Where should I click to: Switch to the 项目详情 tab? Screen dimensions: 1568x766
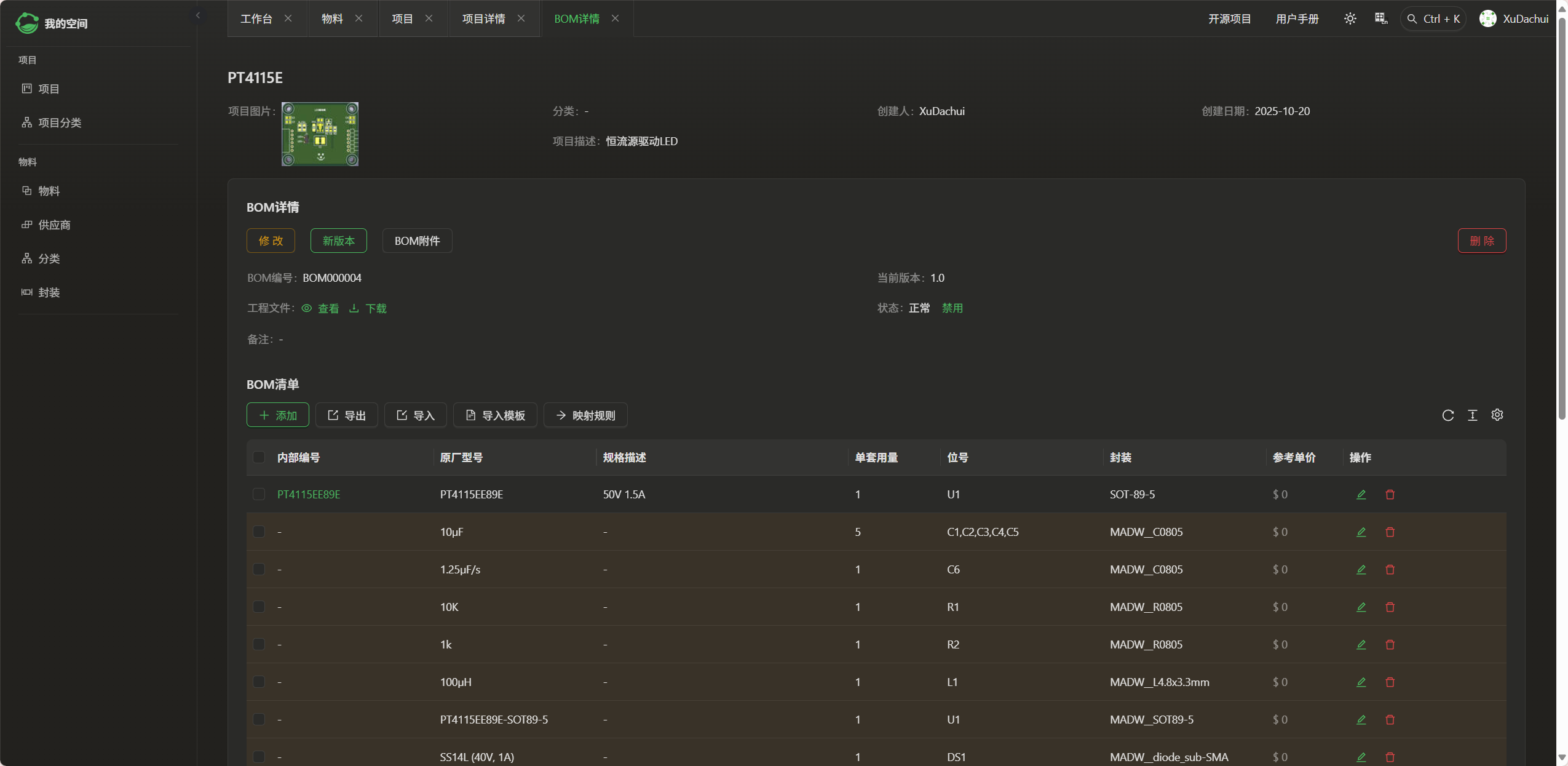483,18
